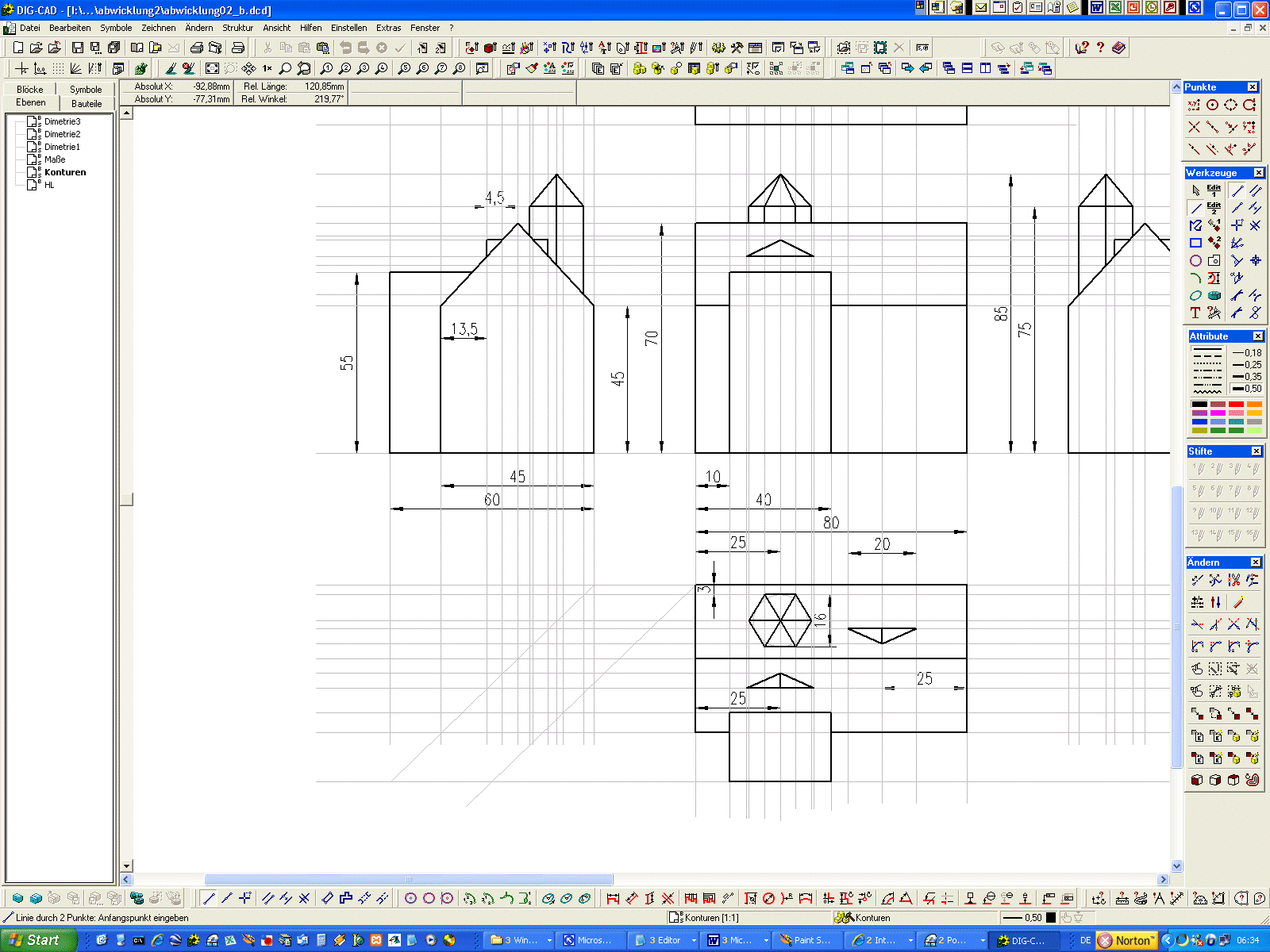Click the coordinate crosshair icon in second toolbar
Viewport: 1270px width, 952px height.
(x=21, y=69)
